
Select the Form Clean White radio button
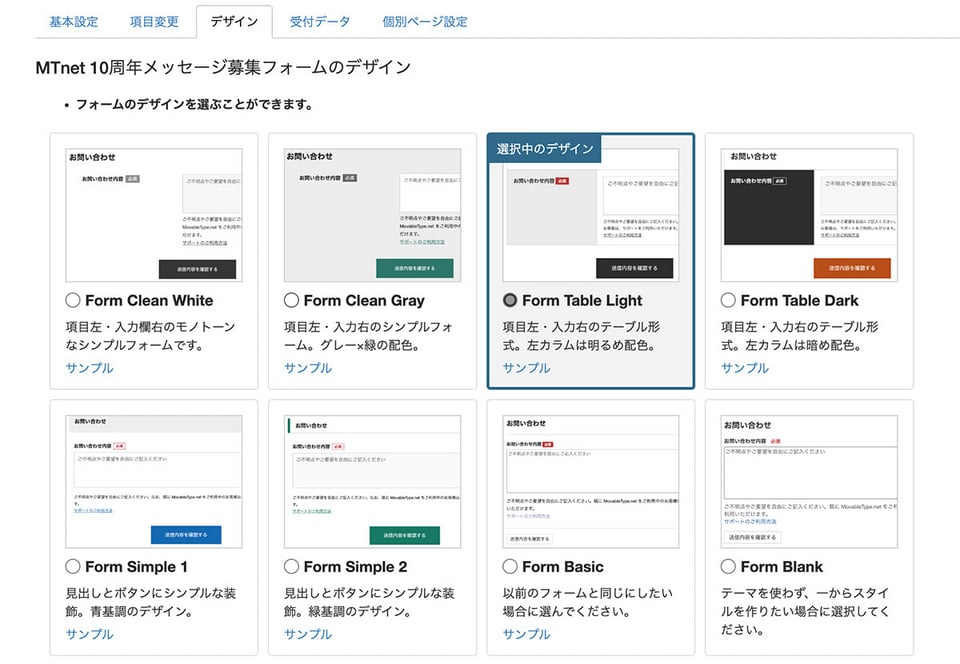(x=73, y=300)
